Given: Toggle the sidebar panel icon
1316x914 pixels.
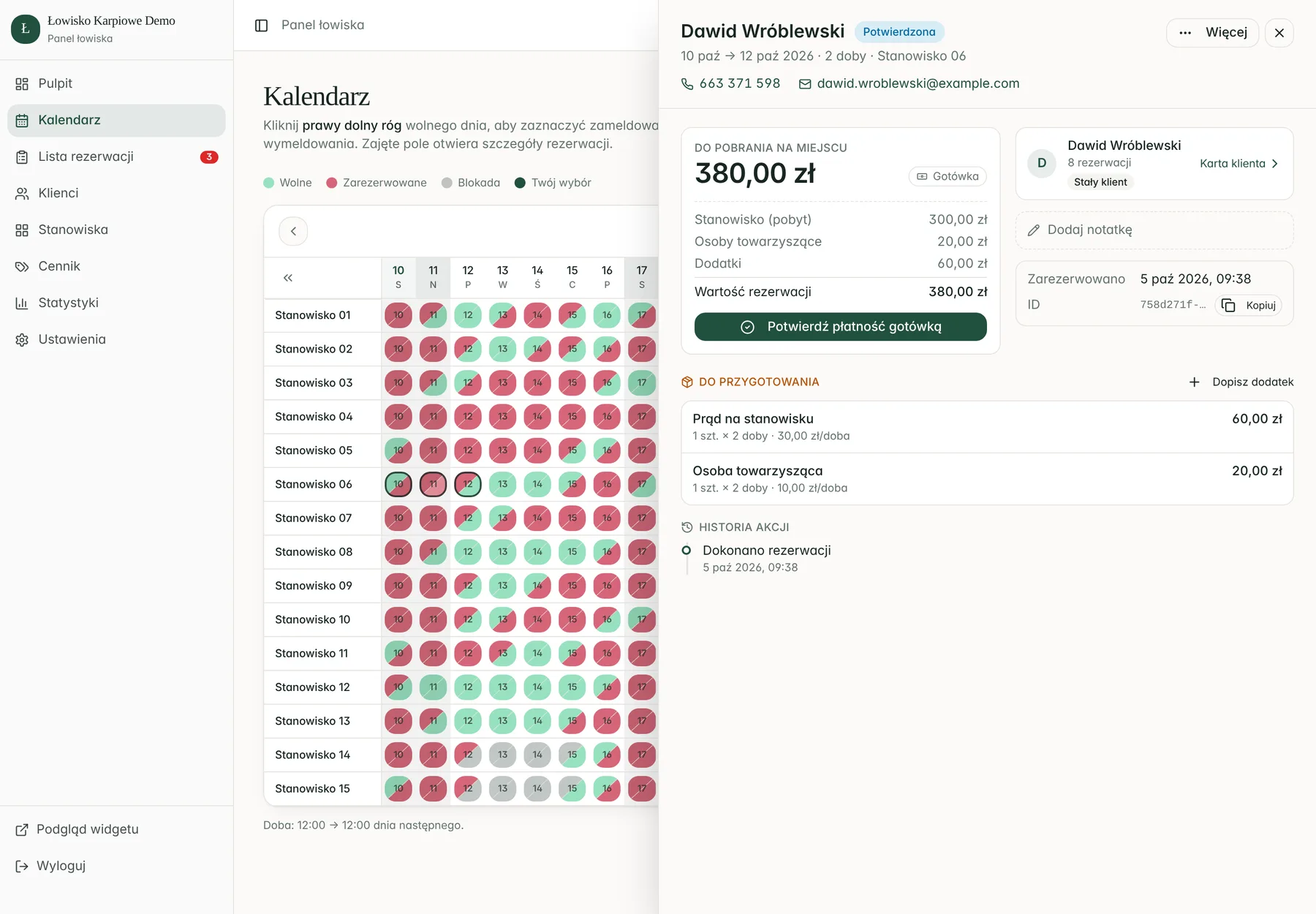Looking at the screenshot, I should [x=261, y=26].
